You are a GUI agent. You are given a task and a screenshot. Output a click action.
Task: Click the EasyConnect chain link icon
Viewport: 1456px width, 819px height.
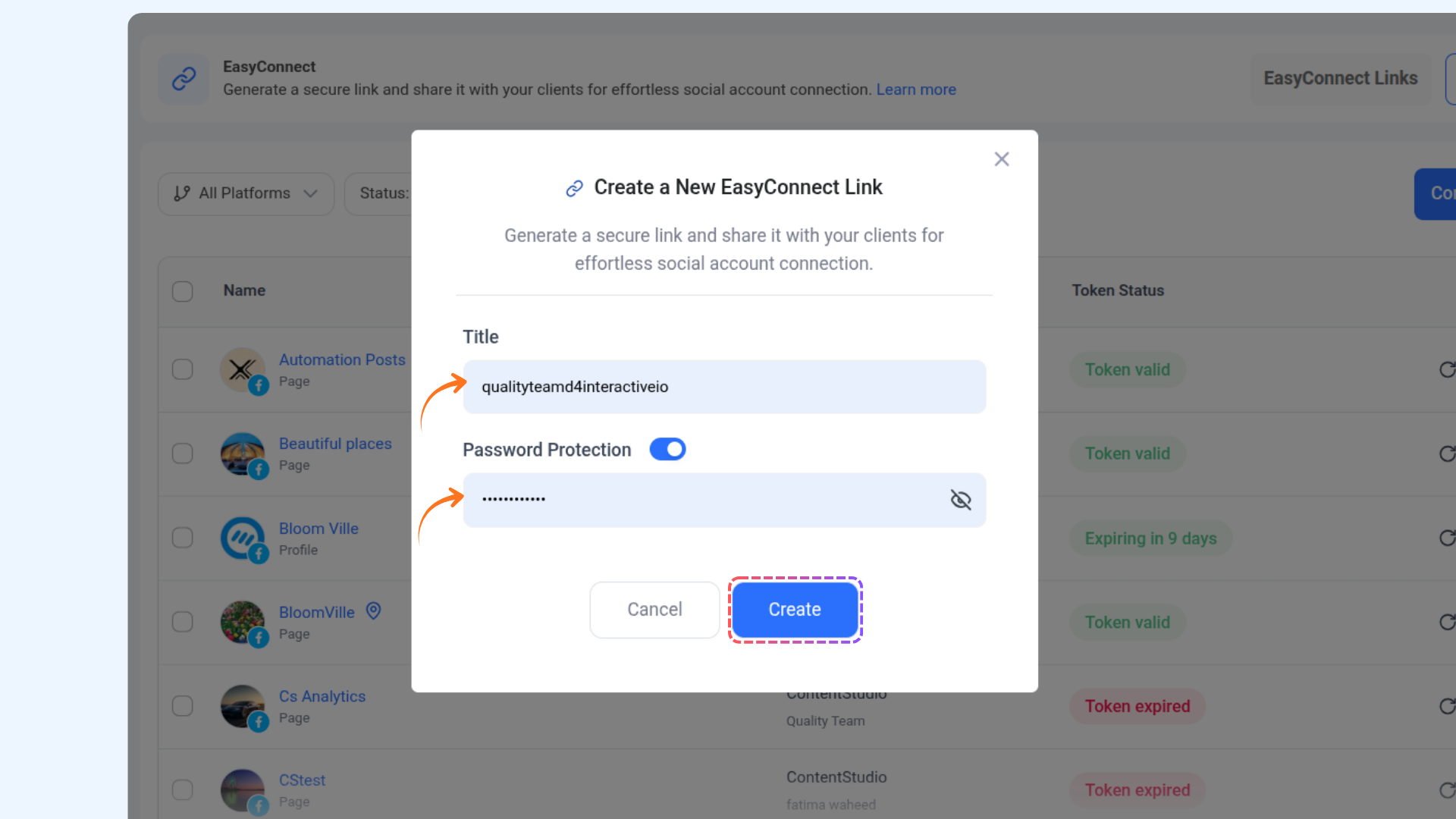pos(184,79)
